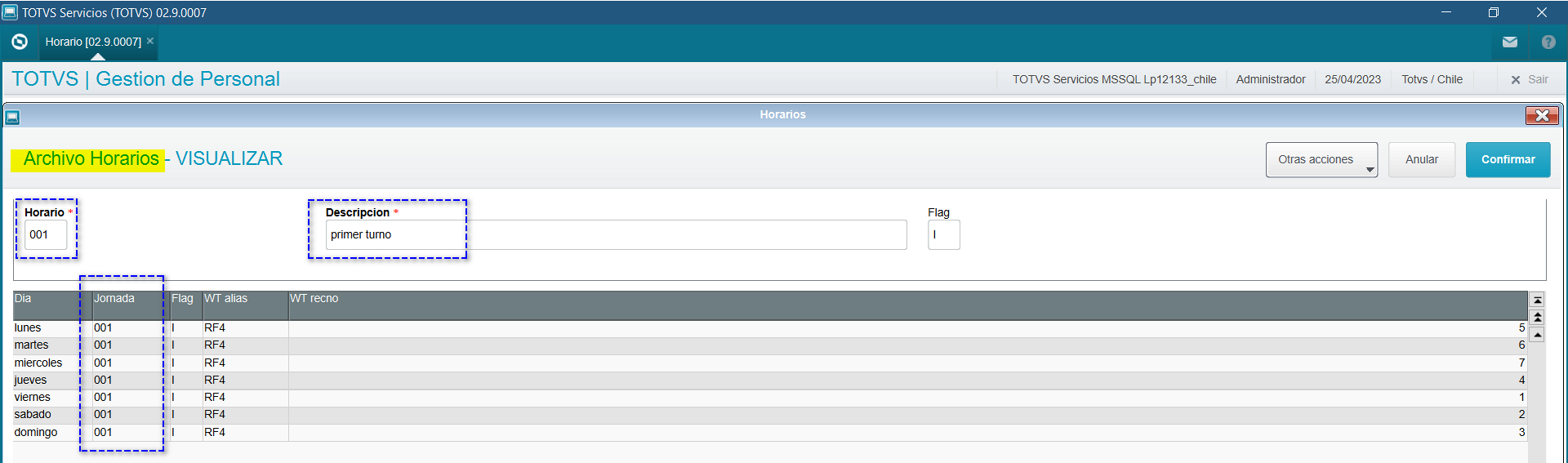Image resolution: width=1568 pixels, height=463 pixels.
Task: Click the Flag input field
Action: point(943,235)
